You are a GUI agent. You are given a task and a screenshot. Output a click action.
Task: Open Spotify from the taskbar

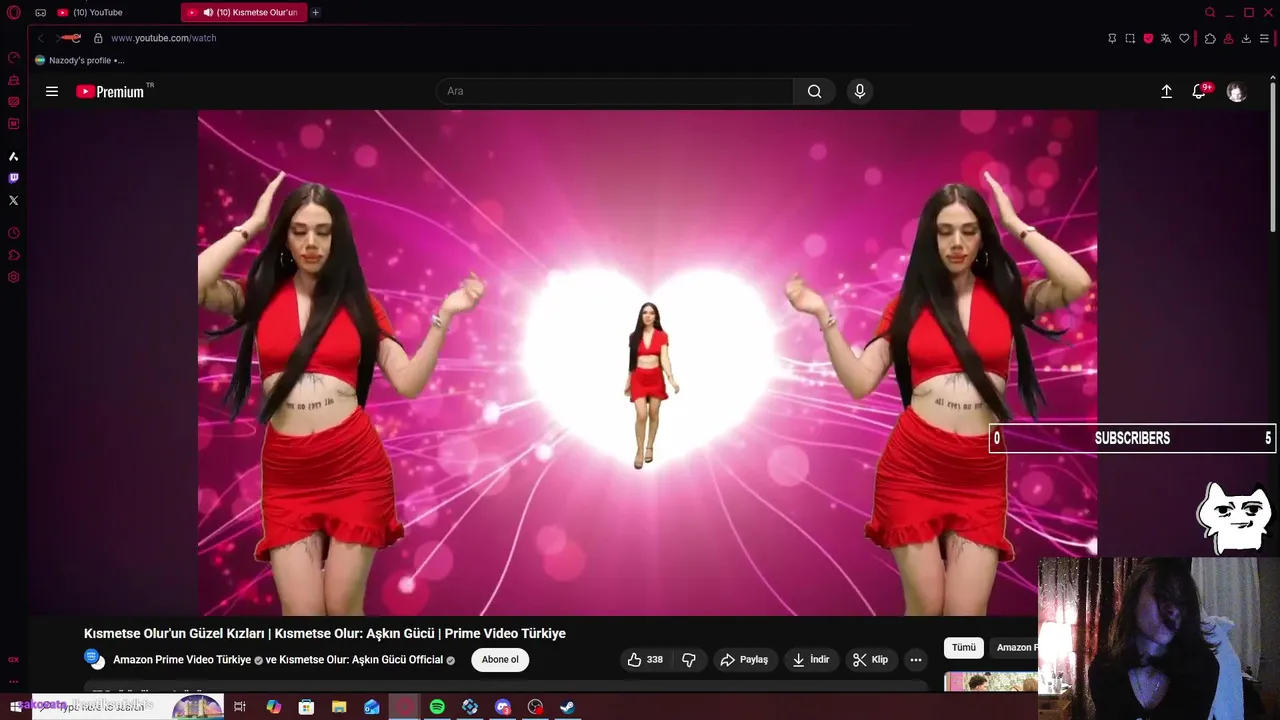(x=437, y=707)
